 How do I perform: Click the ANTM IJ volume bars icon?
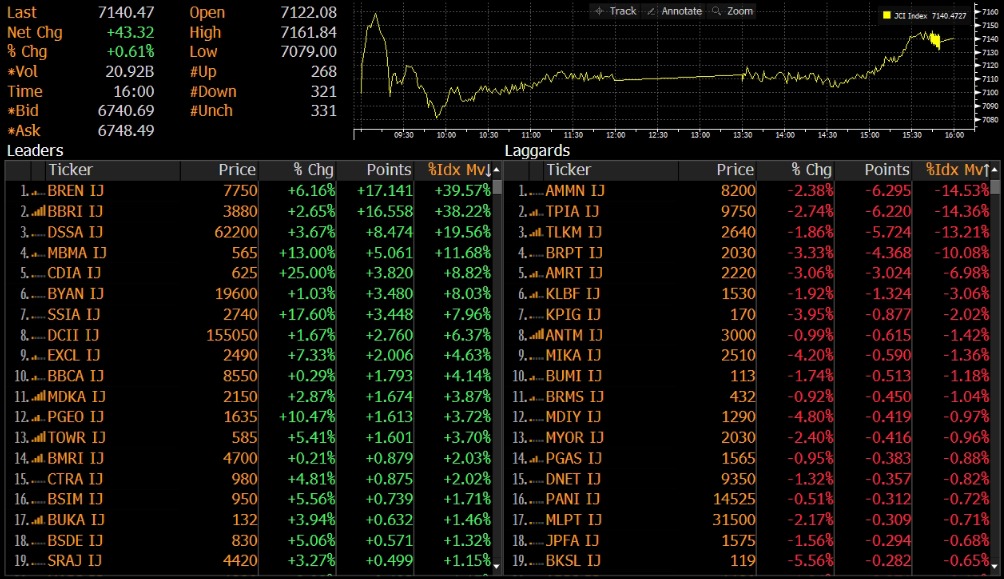(x=537, y=334)
